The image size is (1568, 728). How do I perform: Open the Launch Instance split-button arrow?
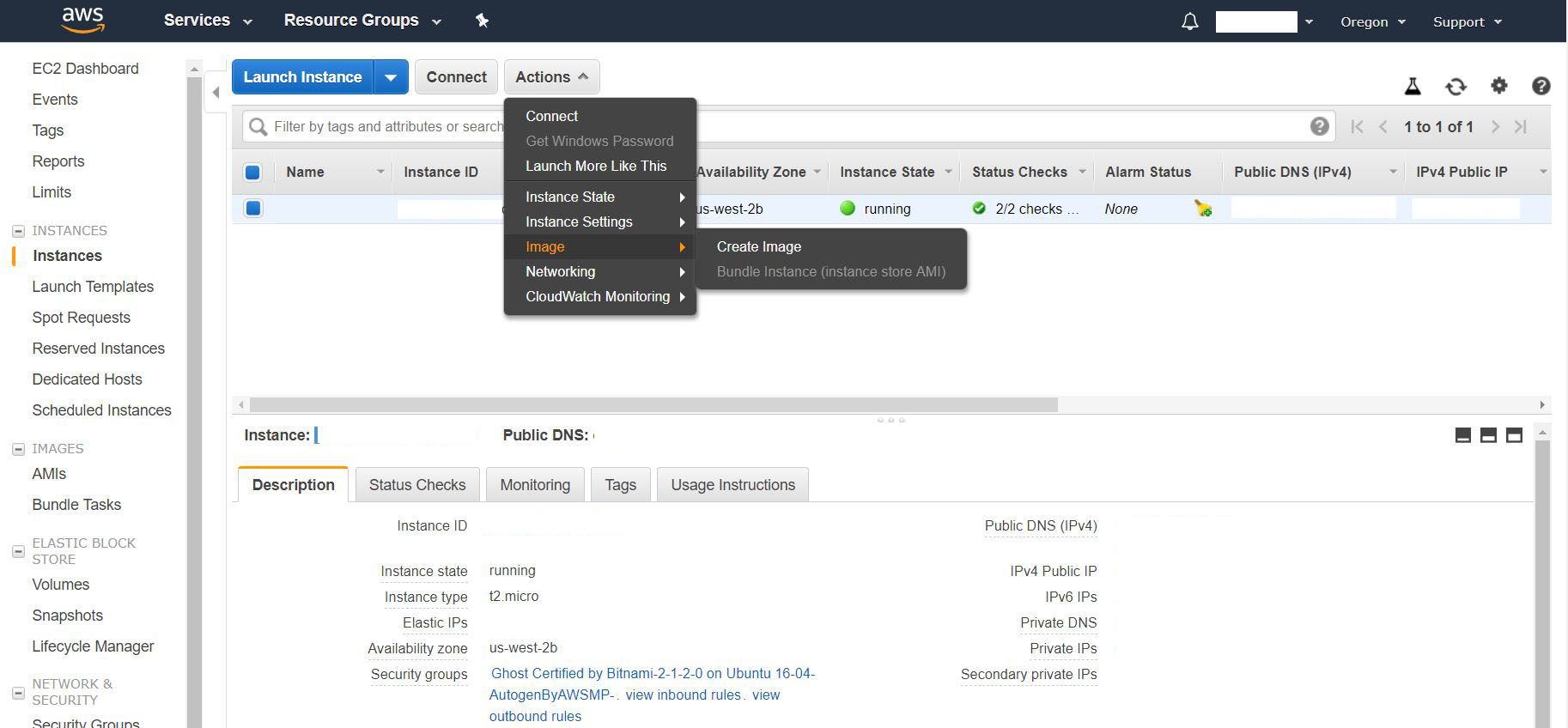coord(391,77)
